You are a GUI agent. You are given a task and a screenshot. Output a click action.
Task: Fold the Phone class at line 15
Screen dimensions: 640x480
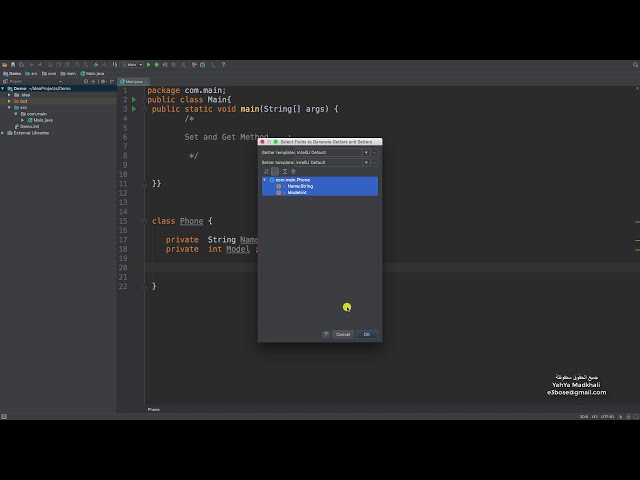(x=144, y=221)
